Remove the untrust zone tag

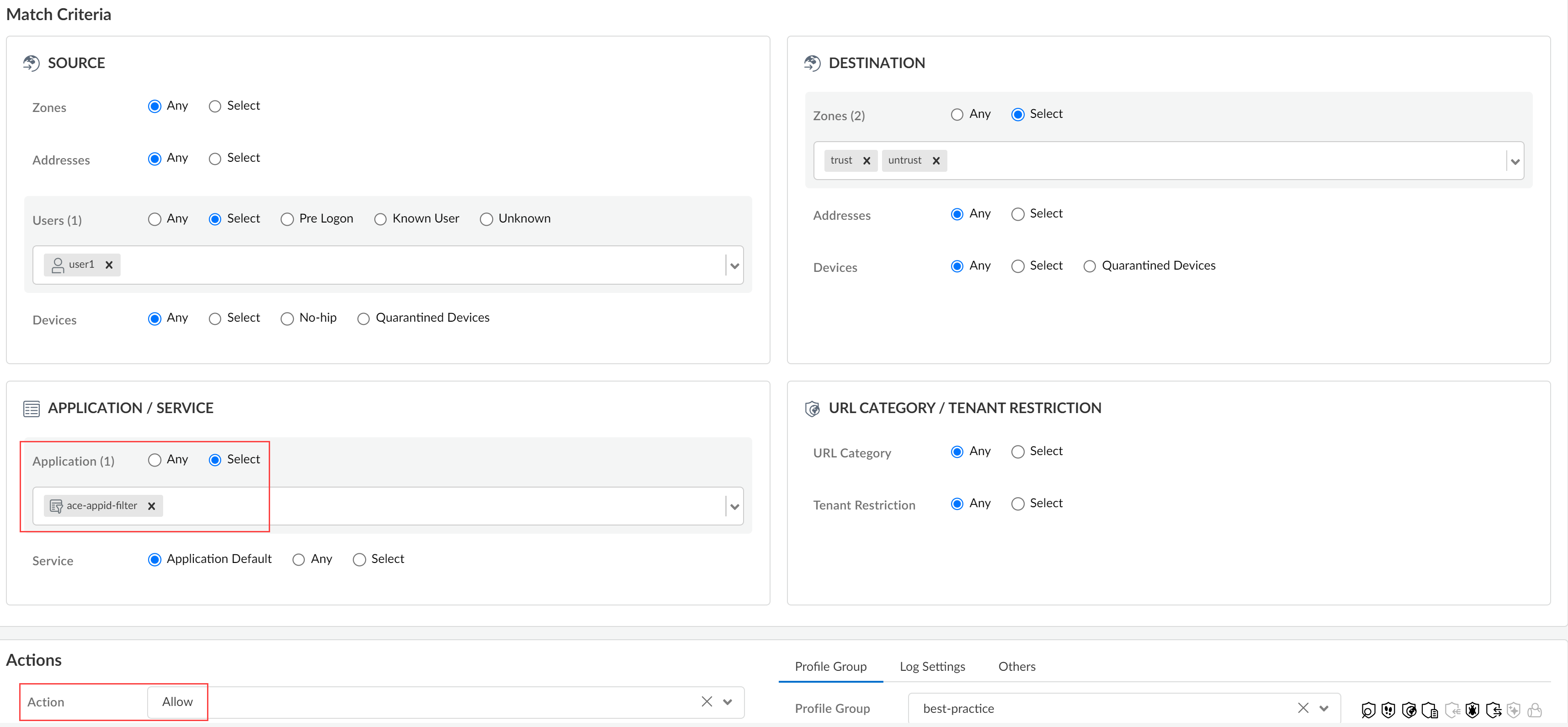936,160
